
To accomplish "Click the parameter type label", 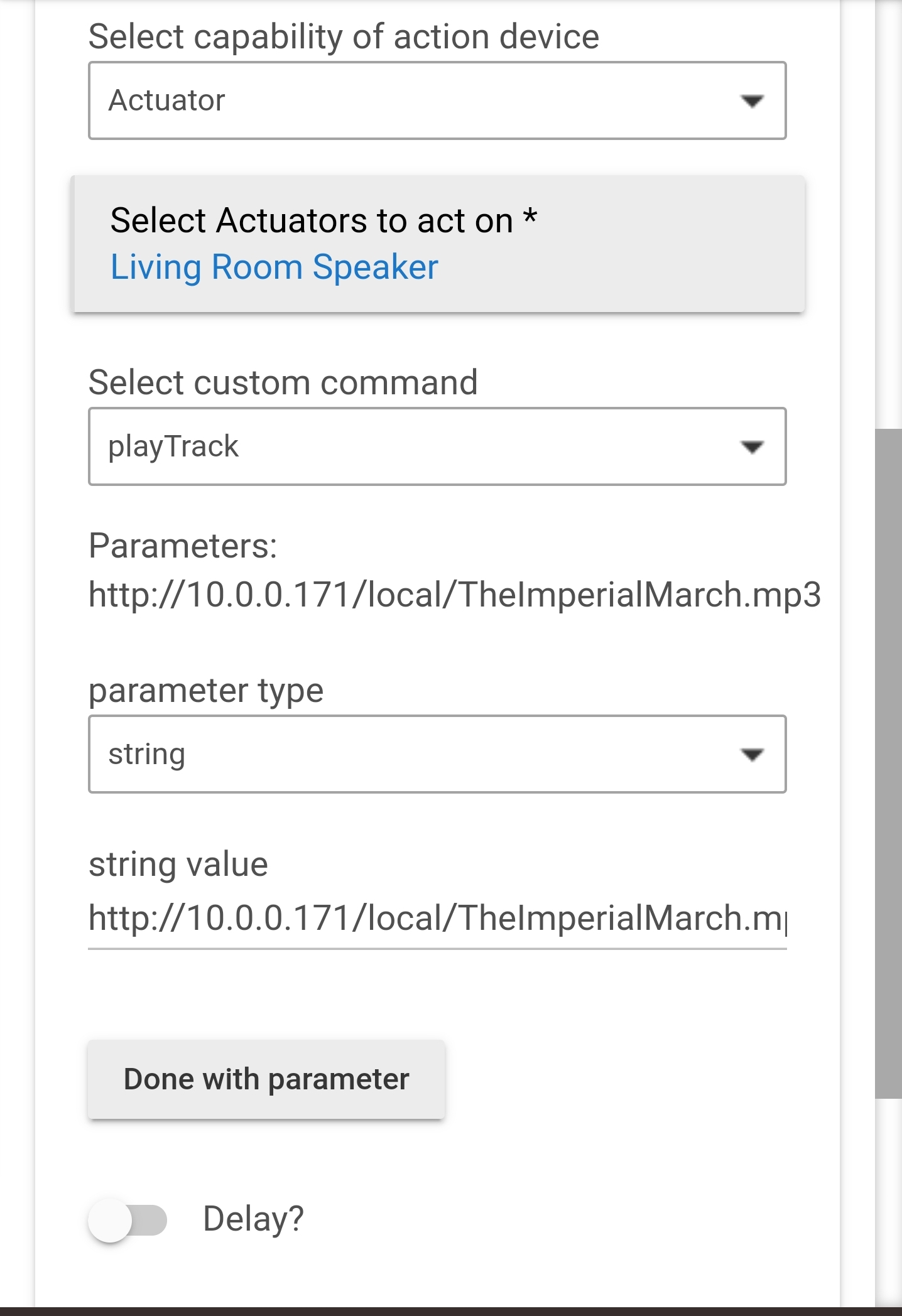I will 206,691.
